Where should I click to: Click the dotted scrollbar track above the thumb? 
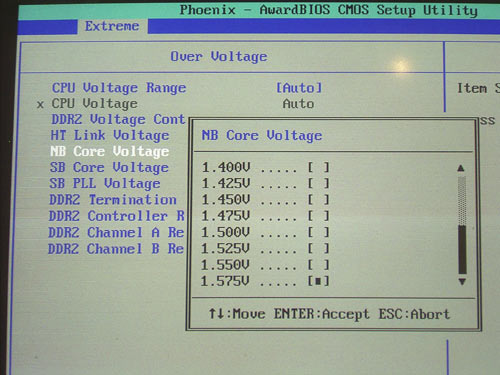[462, 201]
